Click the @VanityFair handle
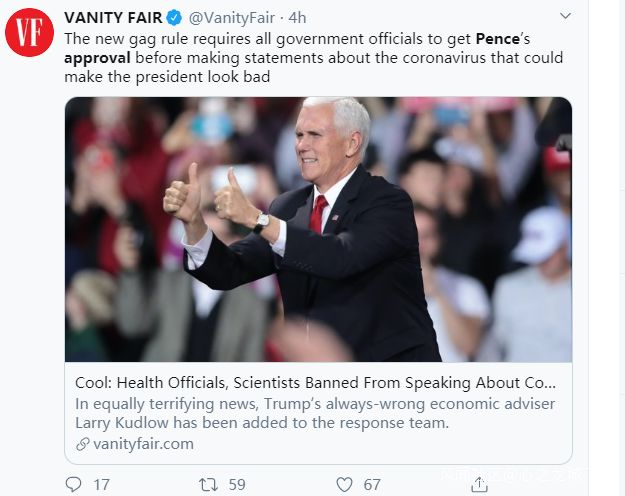Viewport: 625px width, 496px height. coord(231,17)
